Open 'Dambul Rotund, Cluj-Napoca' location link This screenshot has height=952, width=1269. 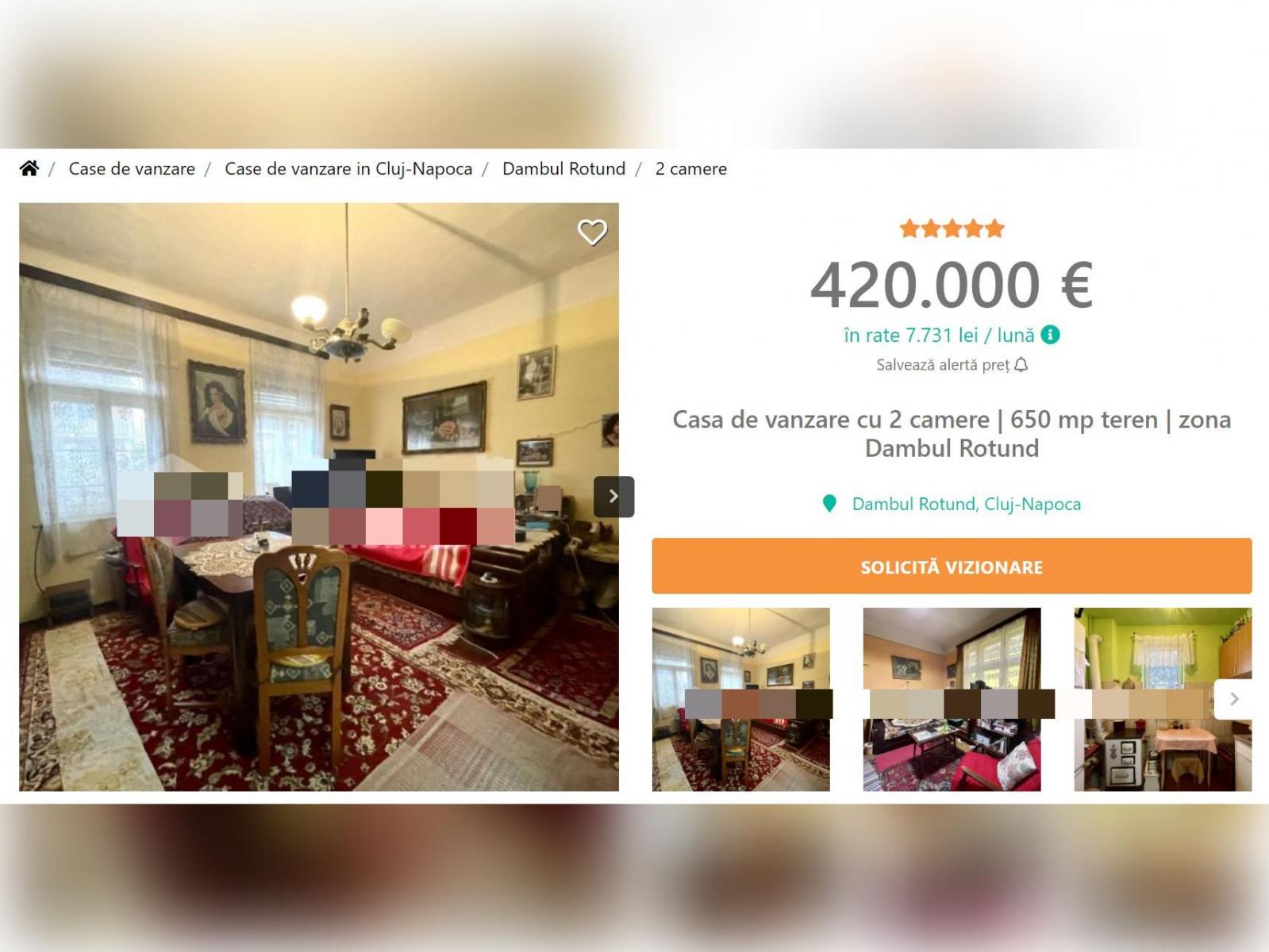(966, 504)
